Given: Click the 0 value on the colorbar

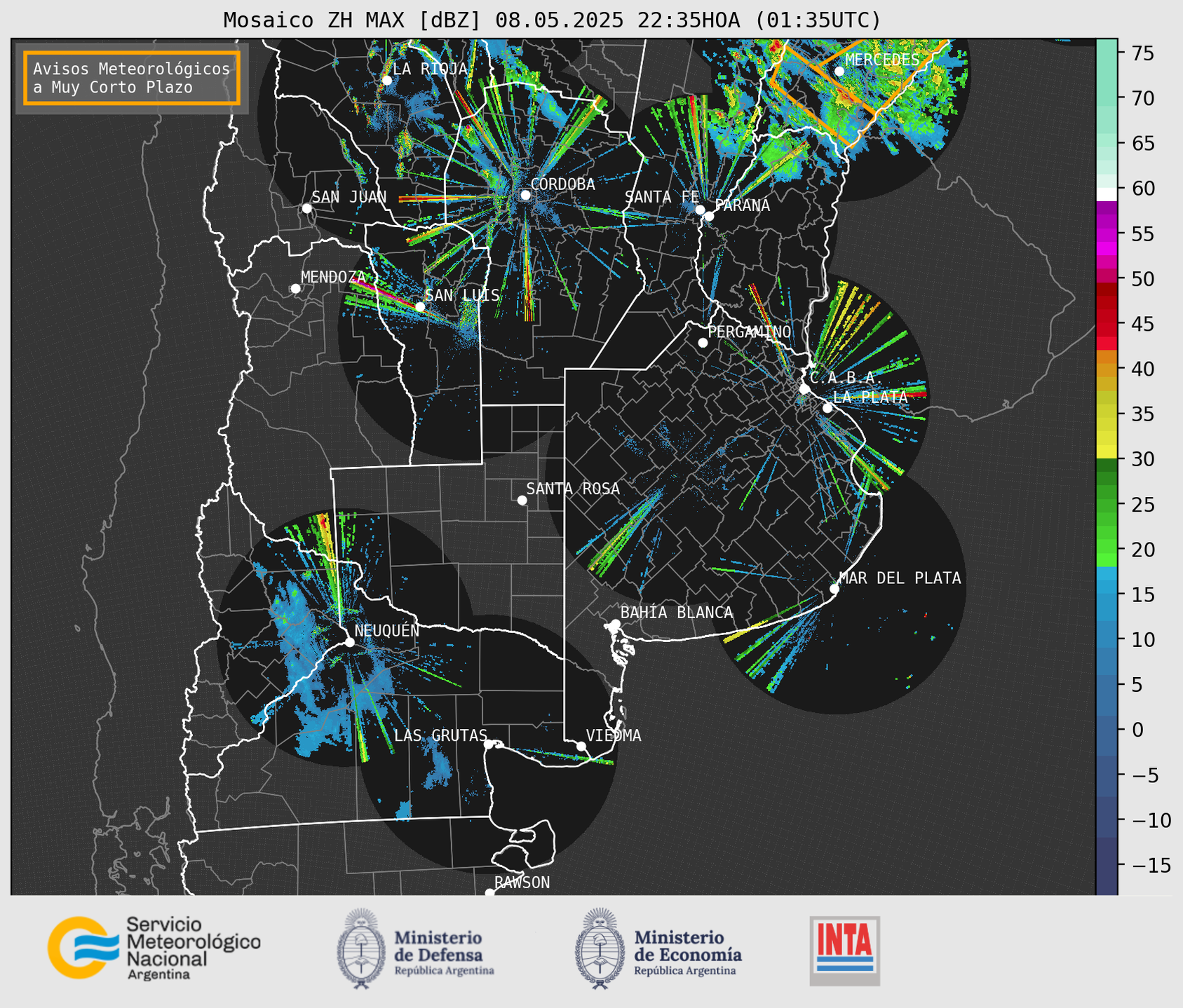Looking at the screenshot, I should tap(1137, 730).
